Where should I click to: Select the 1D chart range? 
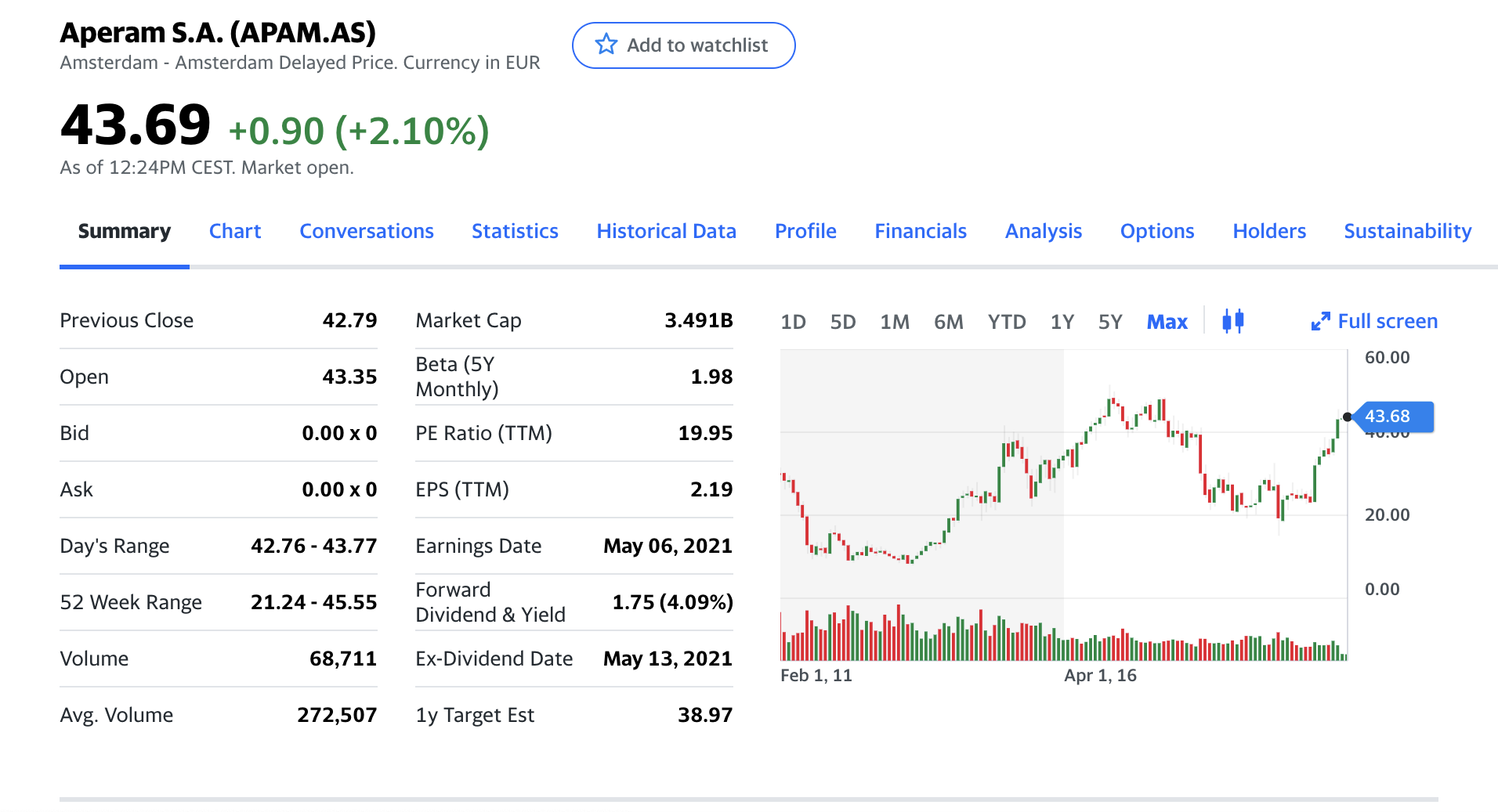pos(793,322)
